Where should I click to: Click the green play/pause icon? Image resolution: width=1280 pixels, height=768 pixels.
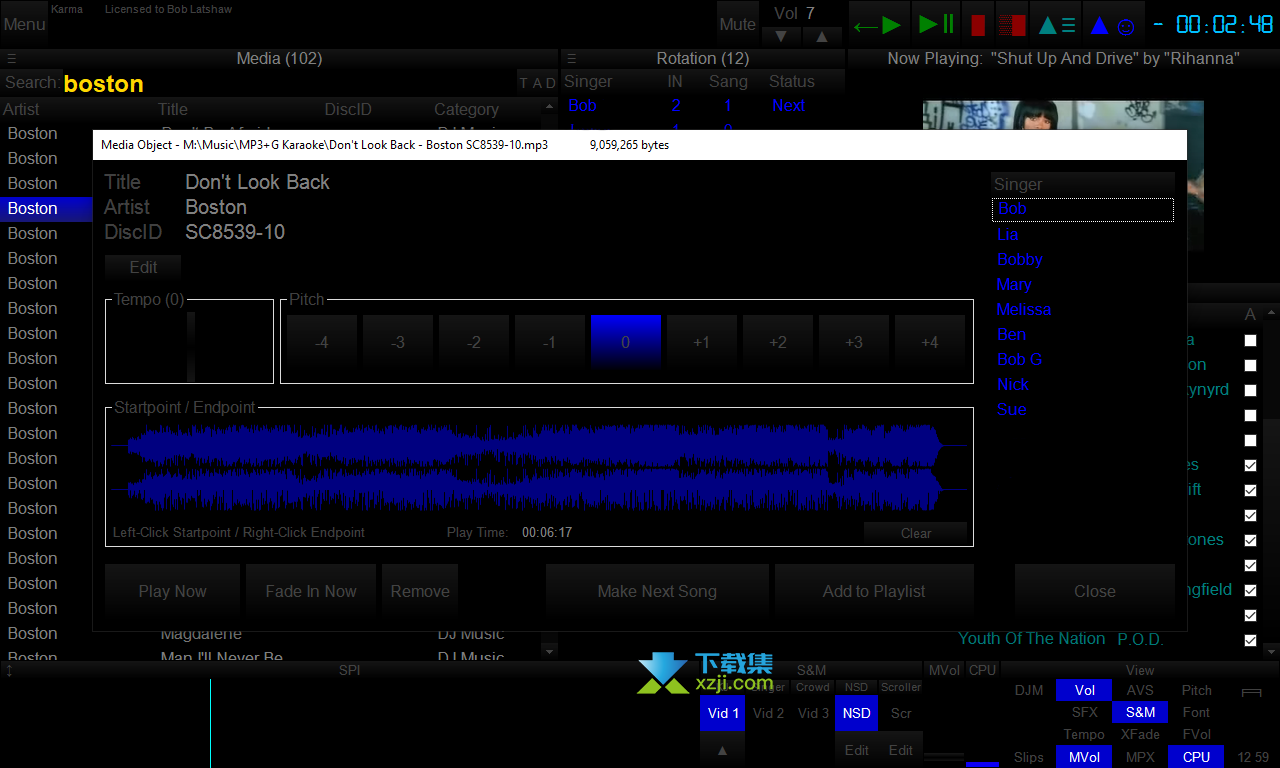pyautogui.click(x=936, y=24)
